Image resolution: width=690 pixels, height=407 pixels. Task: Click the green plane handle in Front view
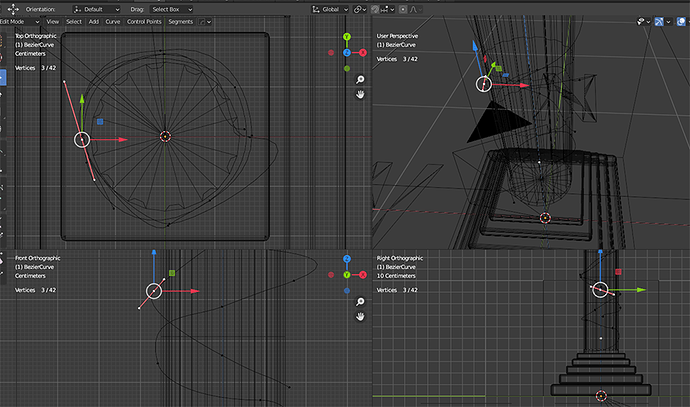point(172,273)
